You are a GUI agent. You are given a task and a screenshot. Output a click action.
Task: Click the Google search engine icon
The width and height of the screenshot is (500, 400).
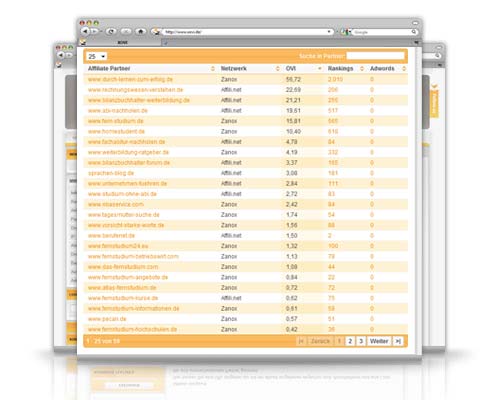coord(345,32)
